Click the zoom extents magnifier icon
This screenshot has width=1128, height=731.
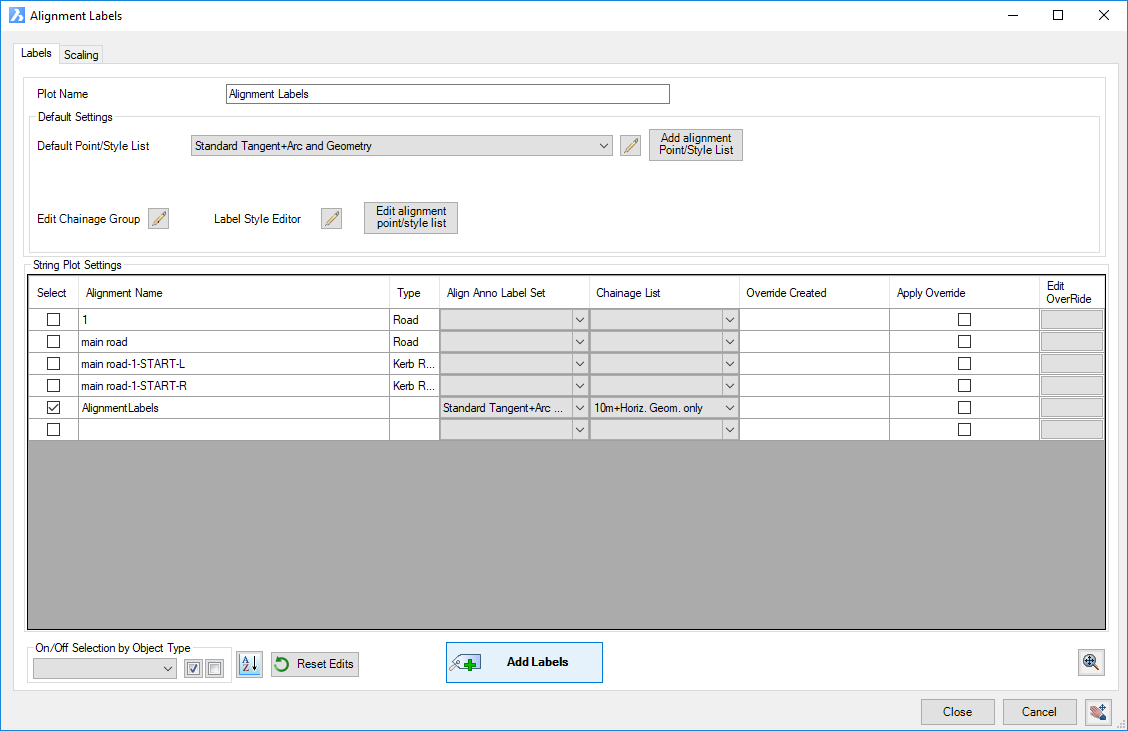(x=1091, y=662)
